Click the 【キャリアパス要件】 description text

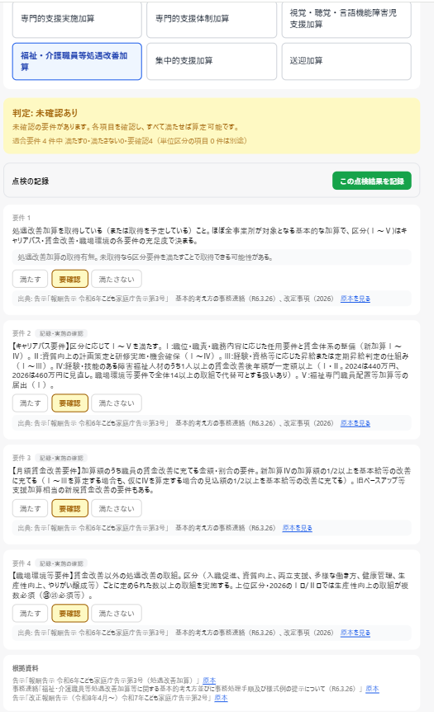point(210,366)
